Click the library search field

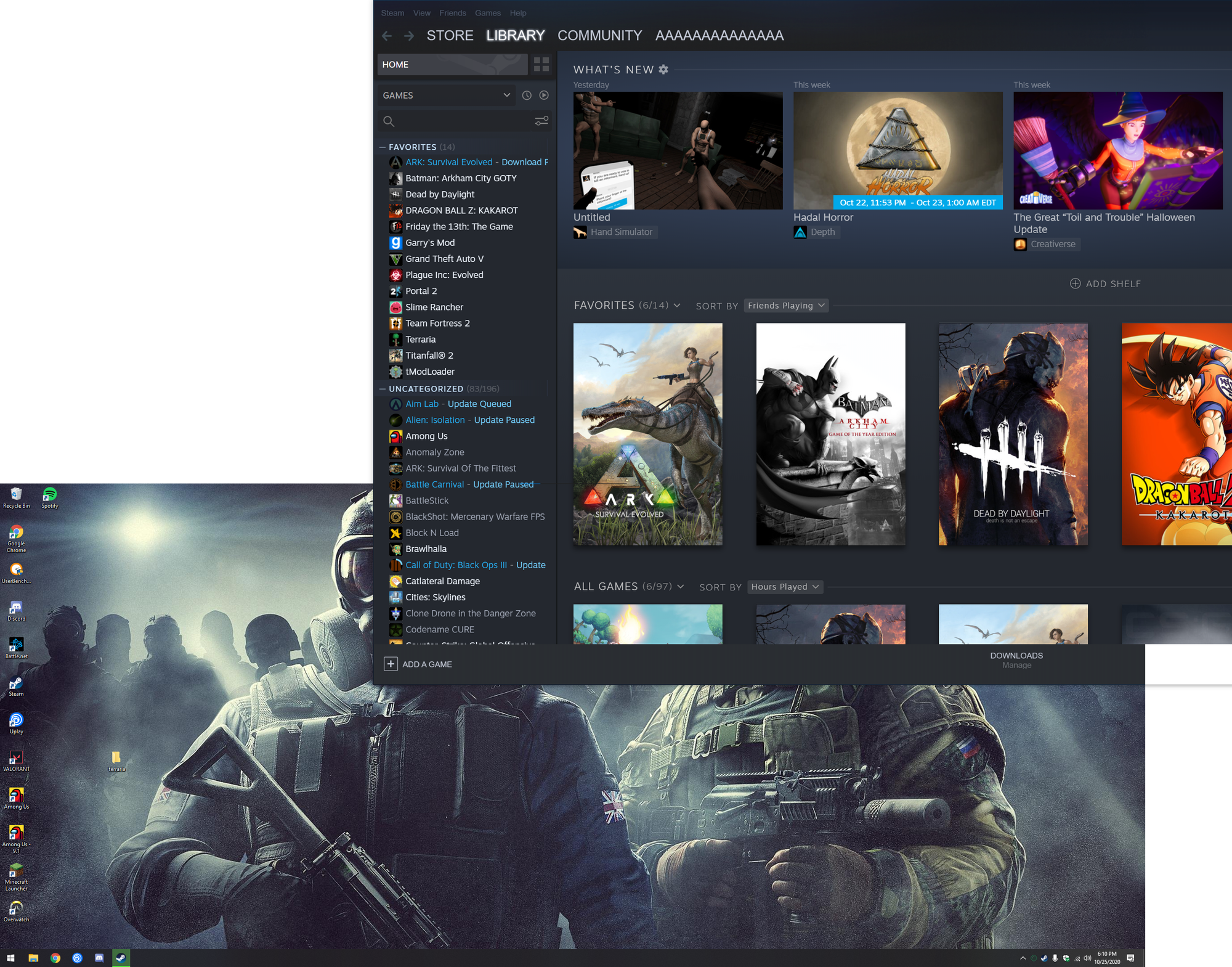point(456,121)
